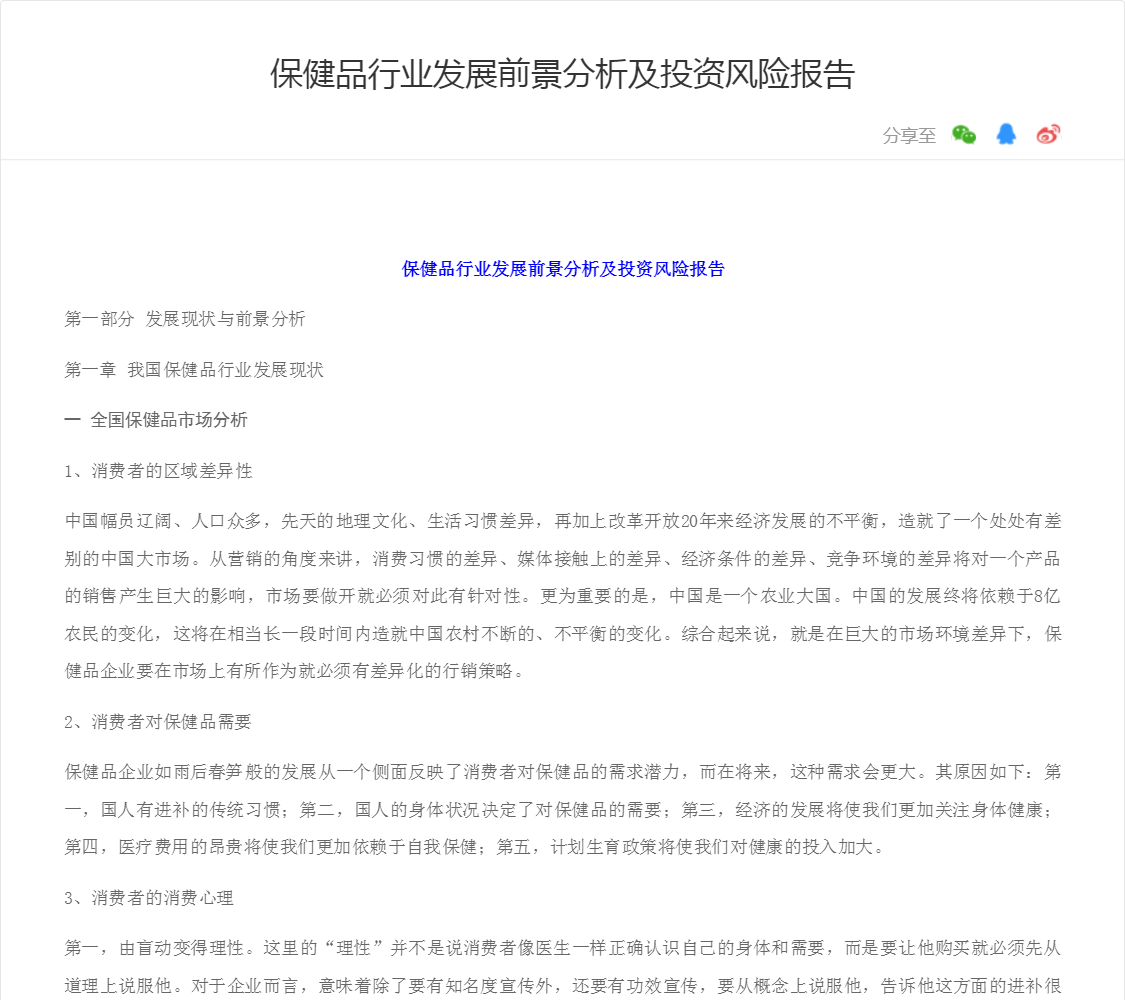Click subheading 2、消费者对保健品需要
1125x1000 pixels.
pyautogui.click(x=158, y=722)
